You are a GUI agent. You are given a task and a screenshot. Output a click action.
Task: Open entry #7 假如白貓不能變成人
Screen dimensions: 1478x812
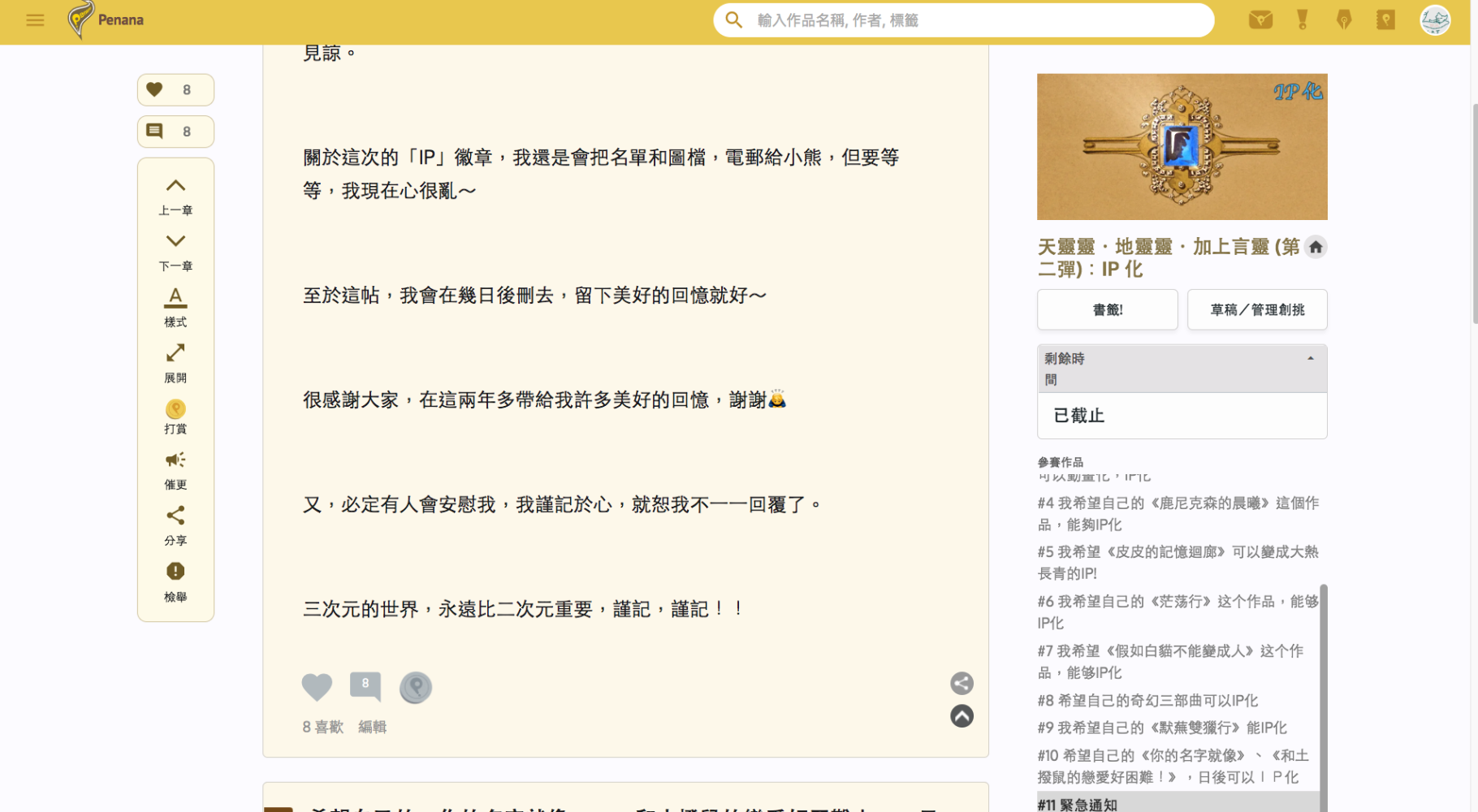[x=1171, y=661]
